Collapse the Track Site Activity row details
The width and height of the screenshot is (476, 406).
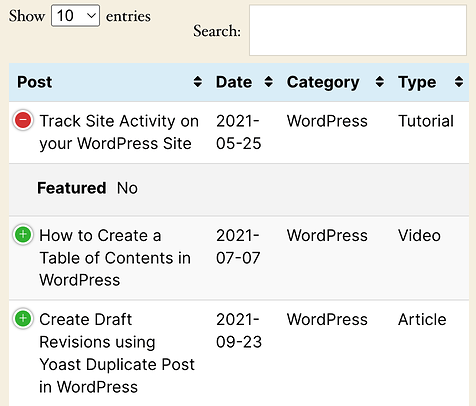pyautogui.click(x=23, y=120)
